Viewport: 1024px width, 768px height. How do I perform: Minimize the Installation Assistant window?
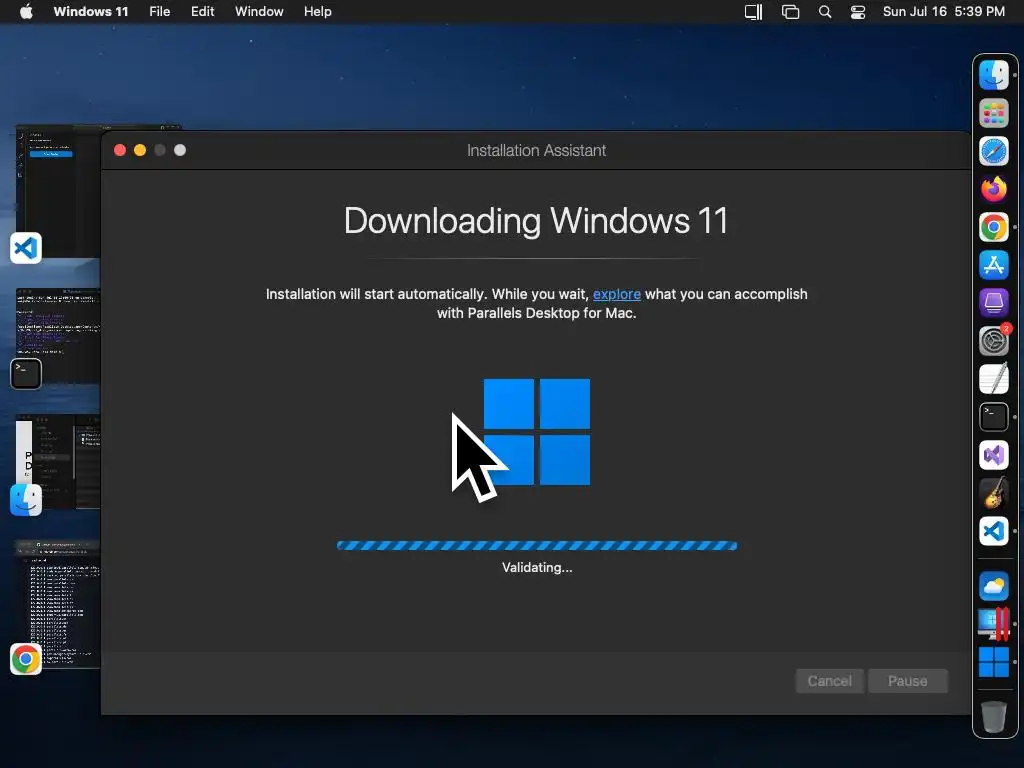pyautogui.click(x=140, y=150)
